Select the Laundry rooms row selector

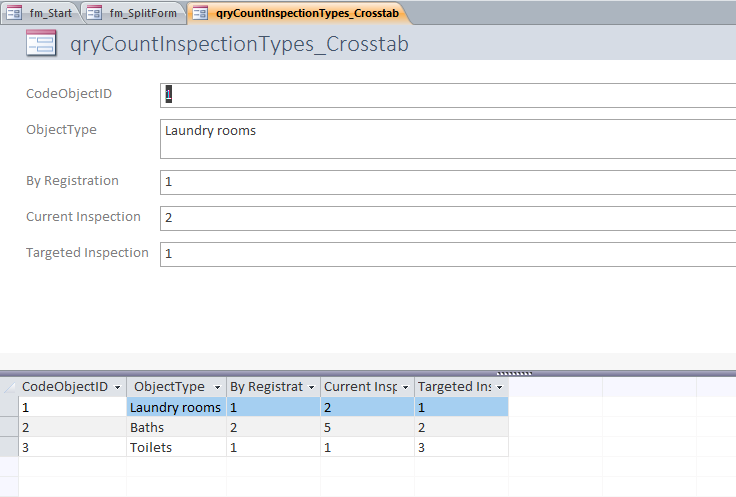click(9, 407)
